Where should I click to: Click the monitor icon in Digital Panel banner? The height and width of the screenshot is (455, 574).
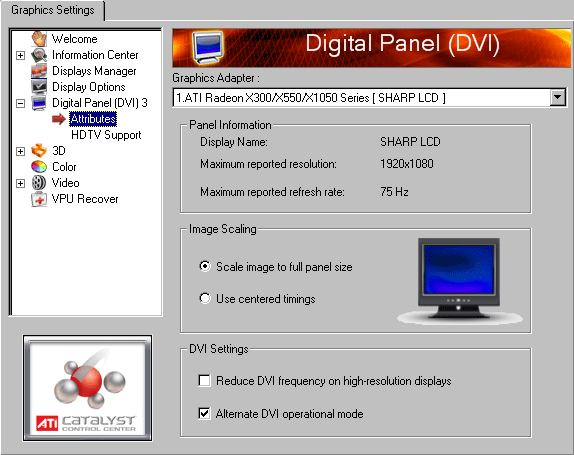[x=208, y=48]
